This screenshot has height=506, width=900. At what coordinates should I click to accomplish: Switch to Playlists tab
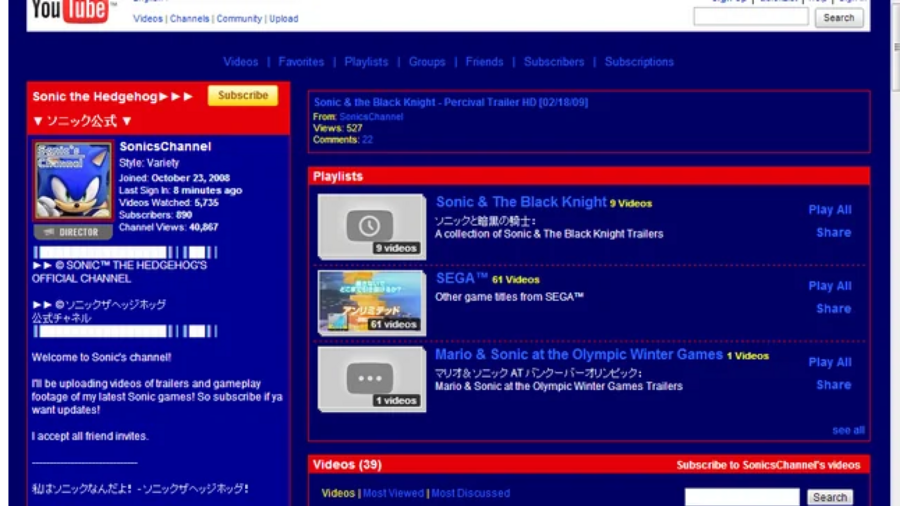click(366, 62)
